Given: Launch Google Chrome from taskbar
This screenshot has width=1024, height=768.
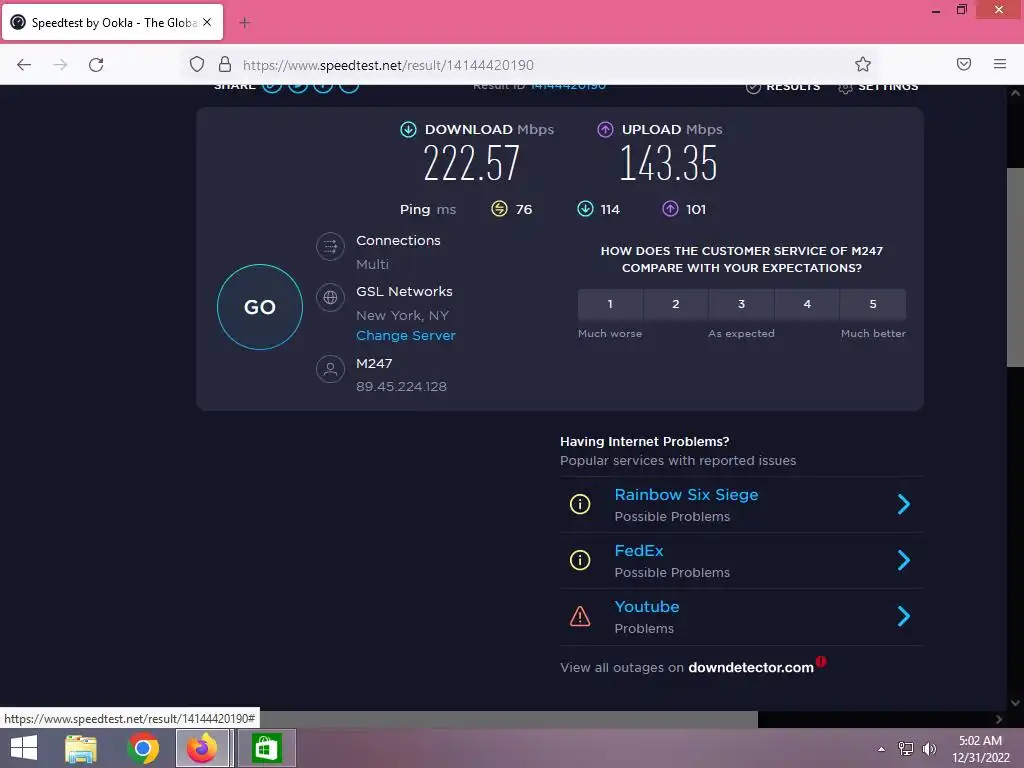Looking at the screenshot, I should 143,748.
